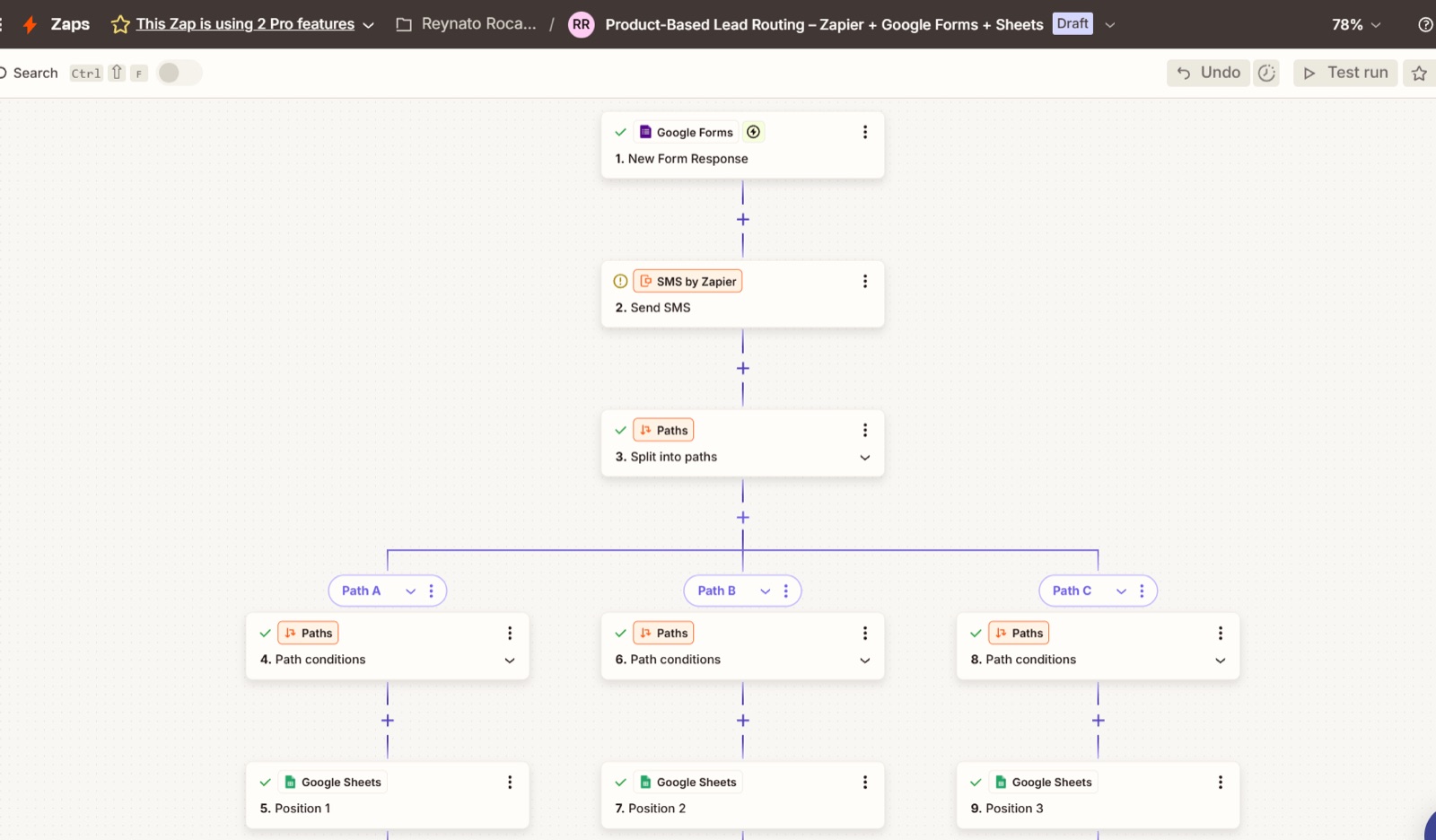Image resolution: width=1436 pixels, height=840 pixels.
Task: Click the Zap title Product-Based Lead Routing
Action: pos(824,24)
